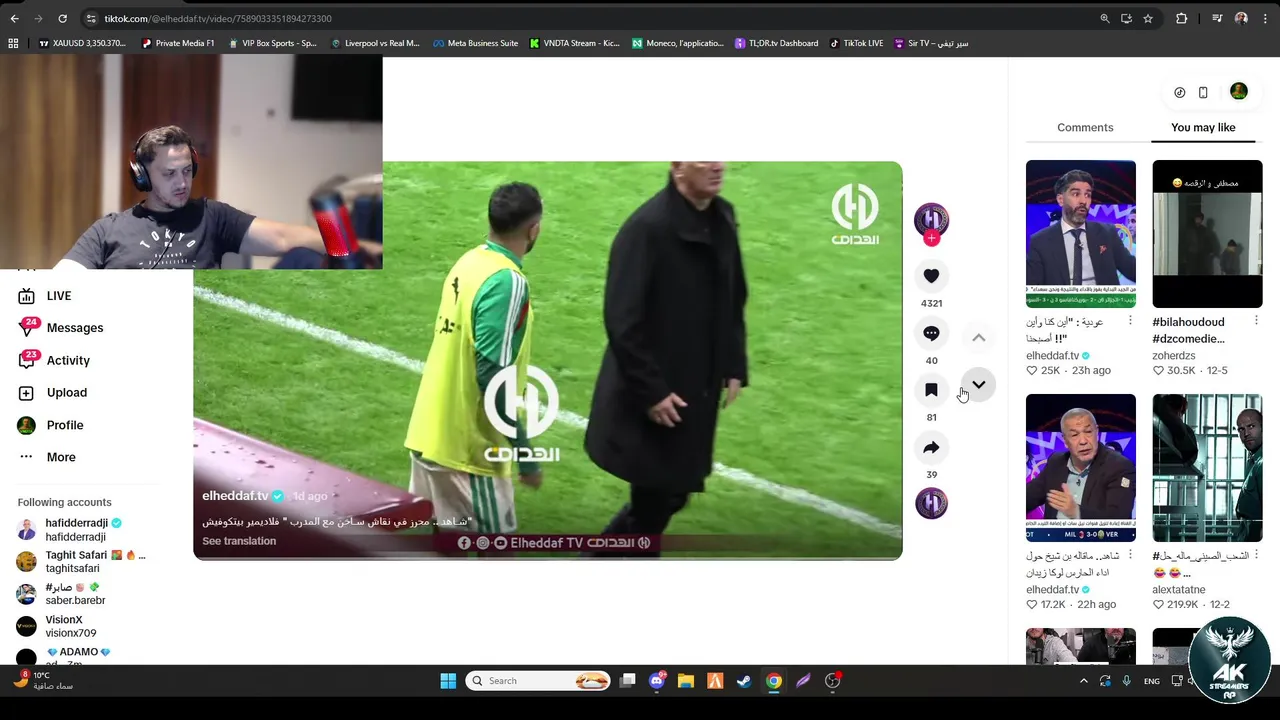Viewport: 1280px width, 720px height.
Task: Bookmark the video with the favorites icon
Action: click(x=931, y=390)
